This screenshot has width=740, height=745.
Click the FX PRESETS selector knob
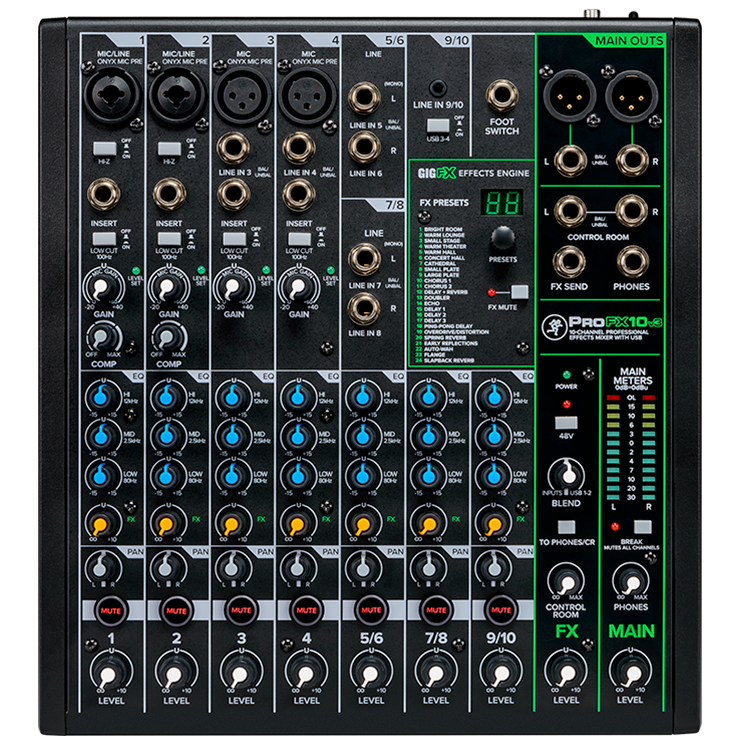click(x=502, y=236)
